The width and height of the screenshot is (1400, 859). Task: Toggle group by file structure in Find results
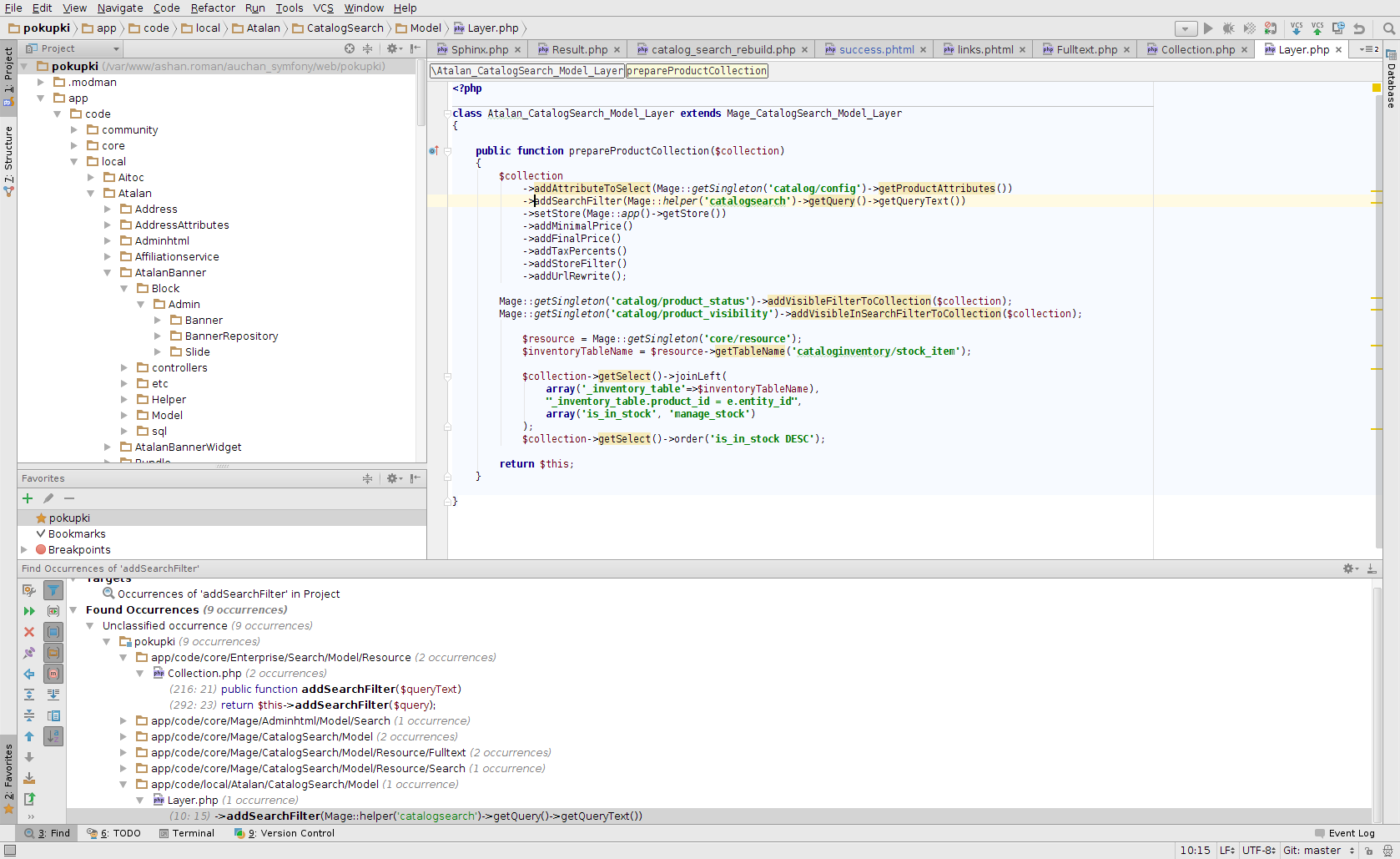[x=53, y=674]
